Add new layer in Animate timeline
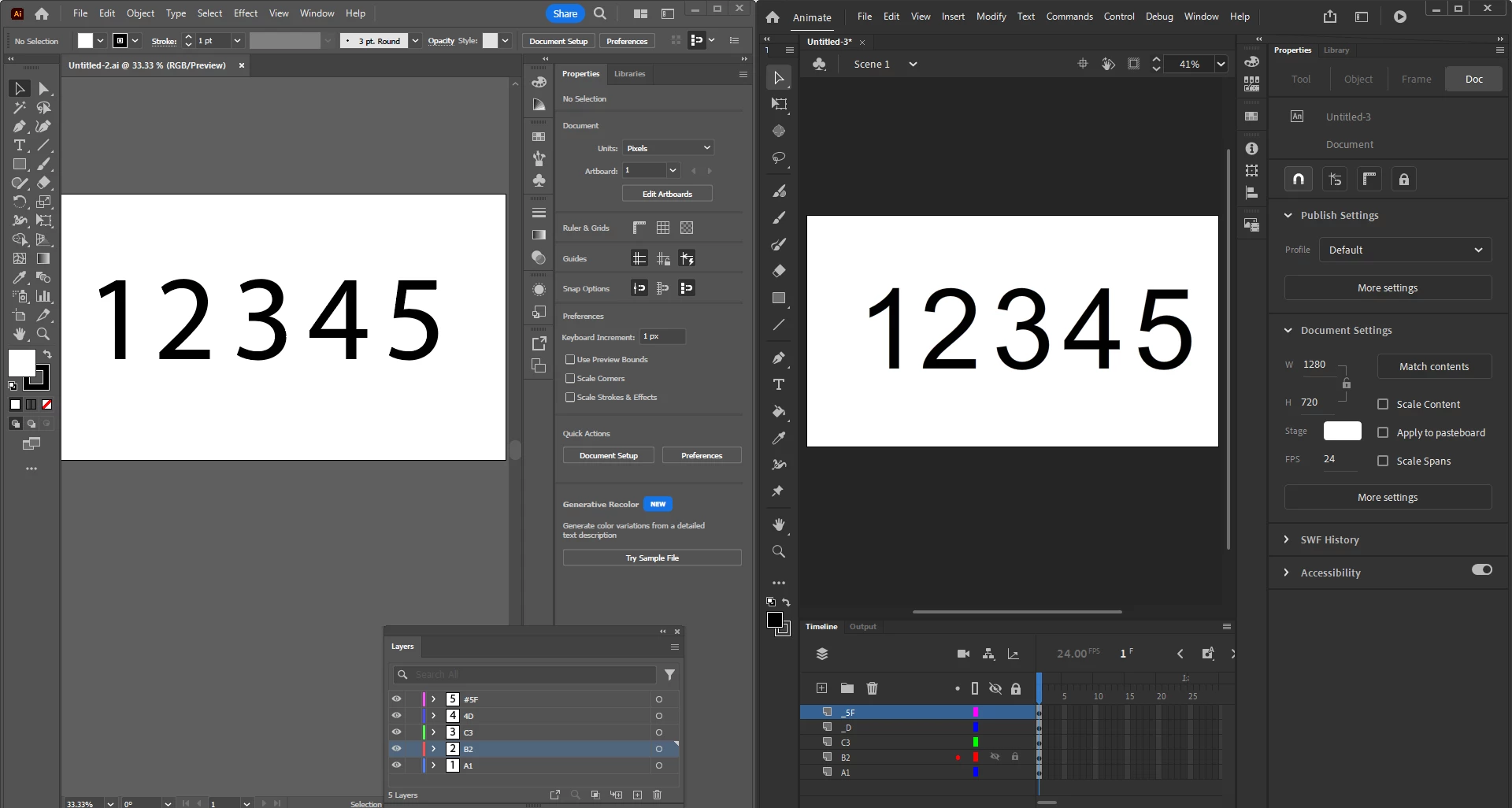The height and width of the screenshot is (808, 1512). [x=822, y=688]
